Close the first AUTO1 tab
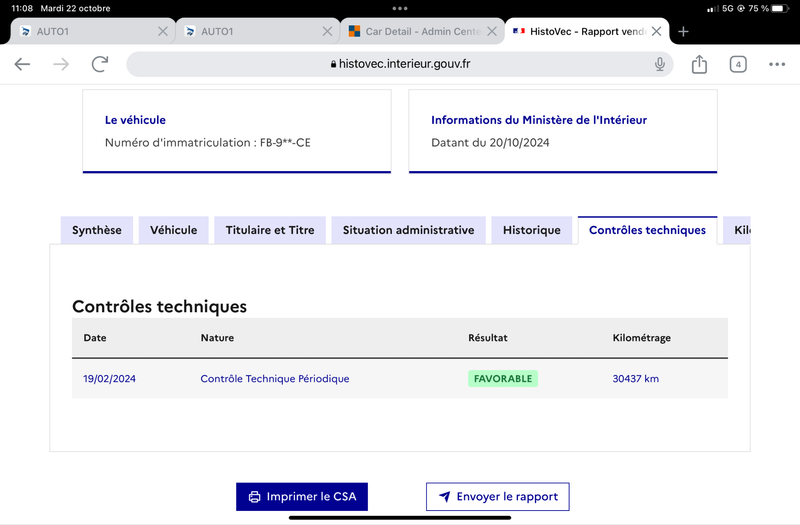This screenshot has width=800, height=525. (163, 32)
